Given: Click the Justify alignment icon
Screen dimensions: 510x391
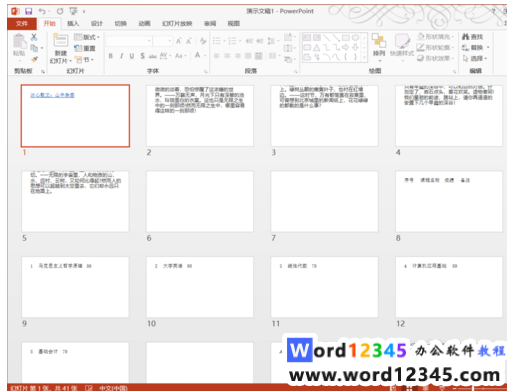Looking at the screenshot, I should click(248, 56).
